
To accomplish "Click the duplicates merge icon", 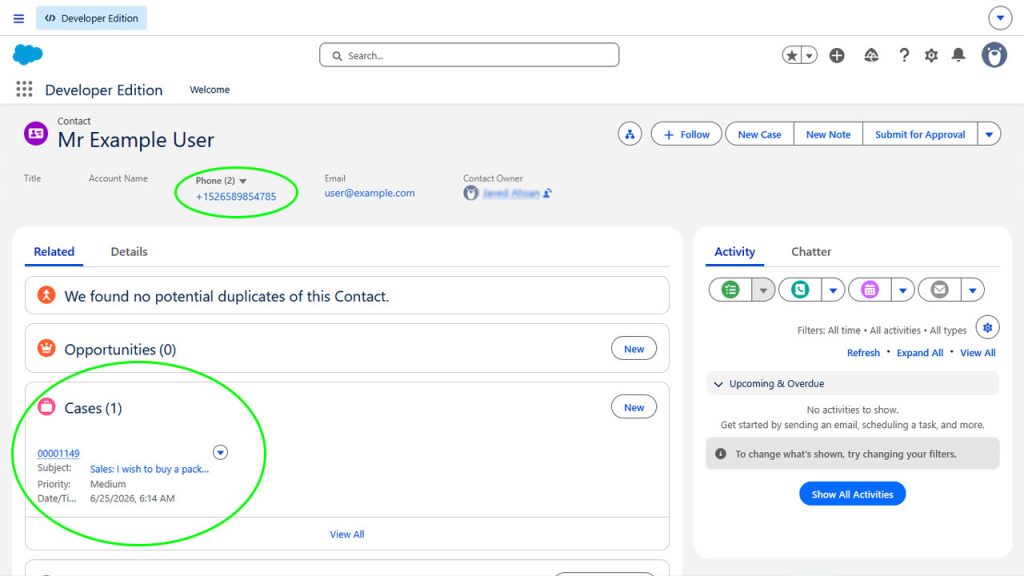I will click(x=46, y=295).
